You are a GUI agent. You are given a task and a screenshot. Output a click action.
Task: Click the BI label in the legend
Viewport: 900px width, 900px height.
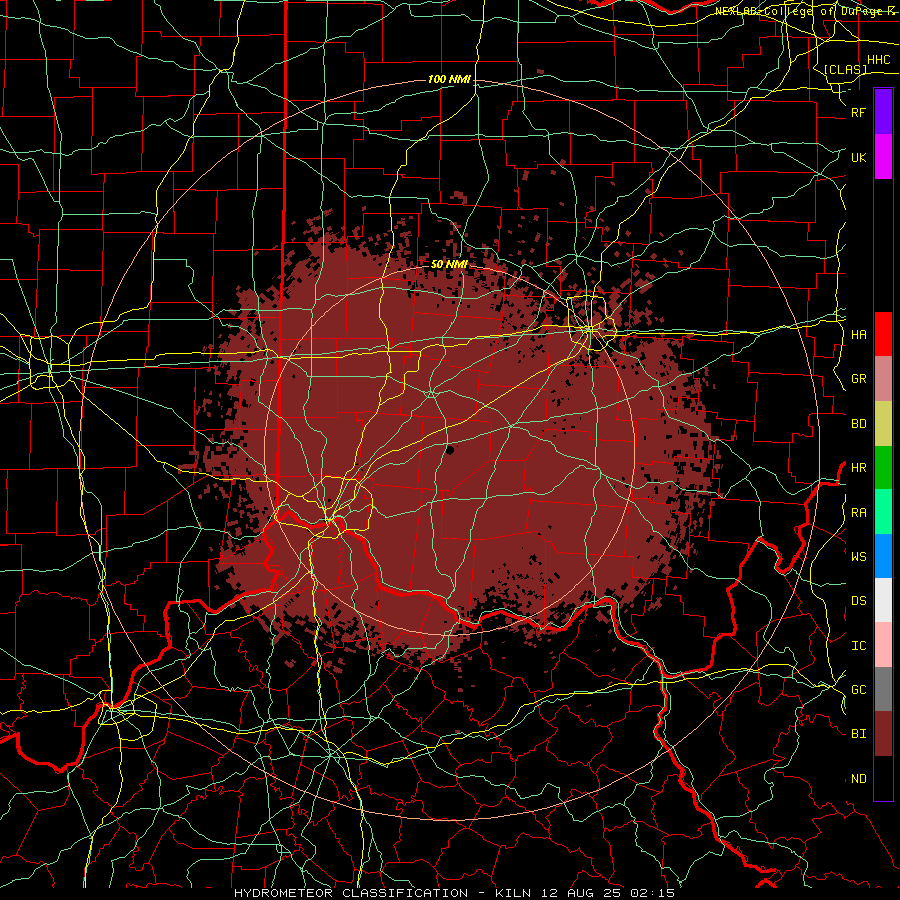pos(858,734)
